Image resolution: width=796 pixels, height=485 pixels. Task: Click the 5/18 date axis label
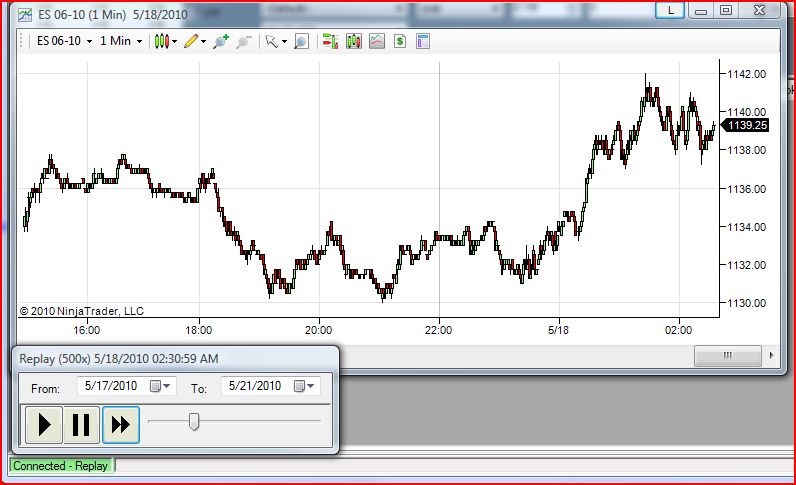(x=558, y=330)
